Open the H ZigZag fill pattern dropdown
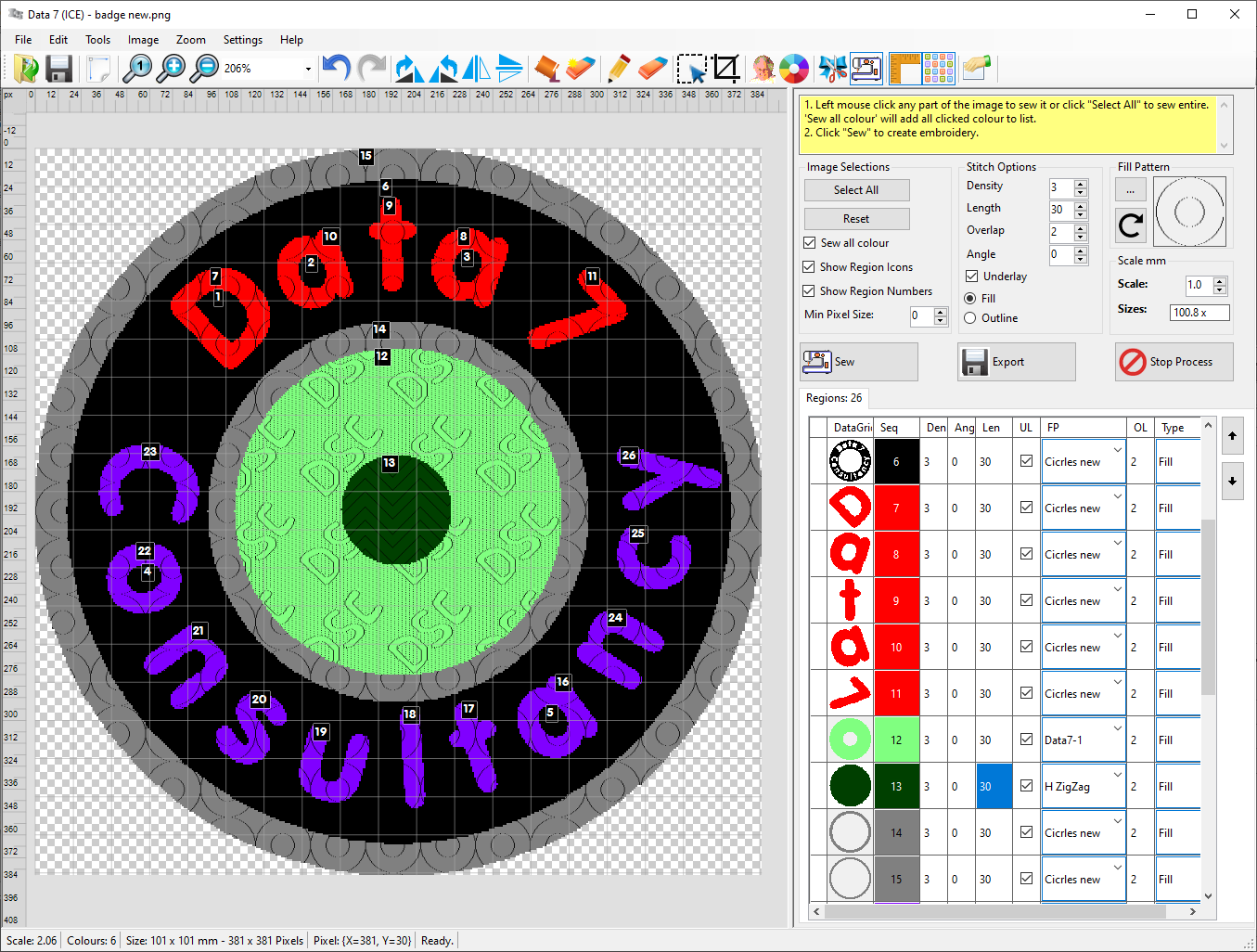This screenshot has width=1257, height=952. 1118,775
